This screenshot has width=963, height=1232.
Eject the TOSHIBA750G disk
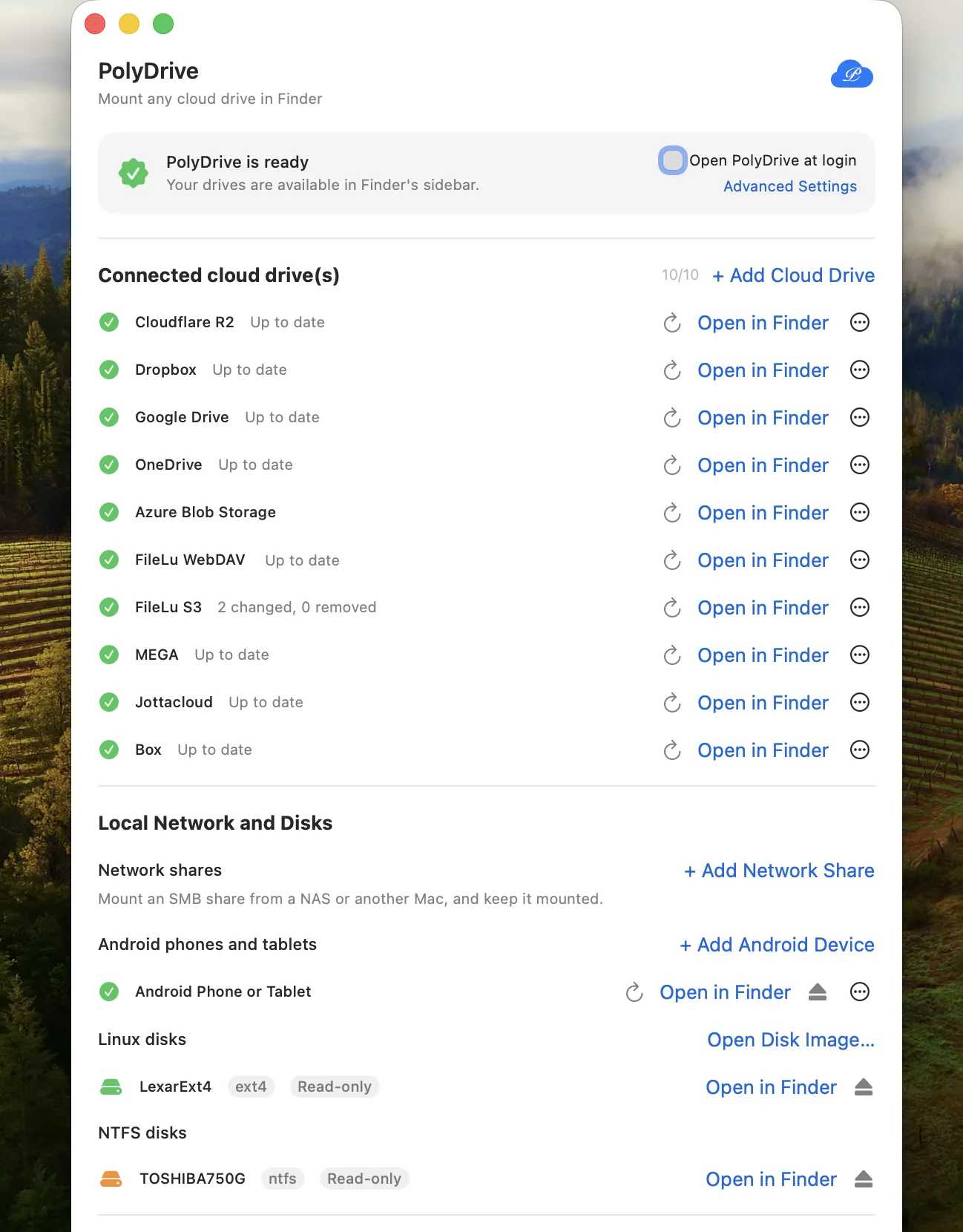pos(864,1179)
